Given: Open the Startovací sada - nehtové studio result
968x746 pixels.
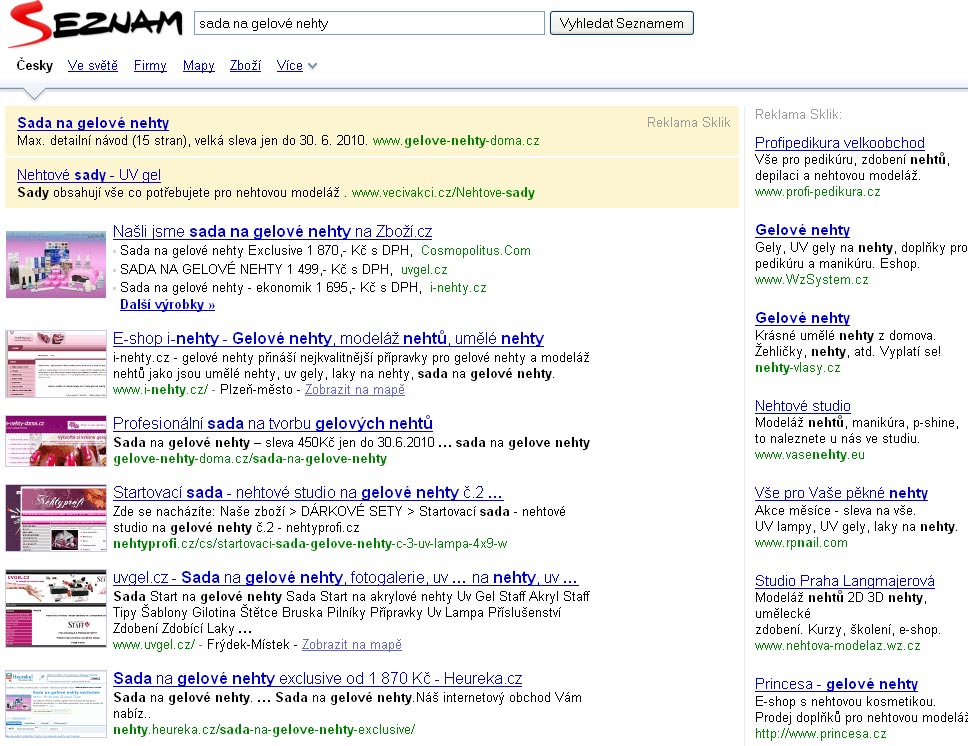Looking at the screenshot, I should (308, 493).
